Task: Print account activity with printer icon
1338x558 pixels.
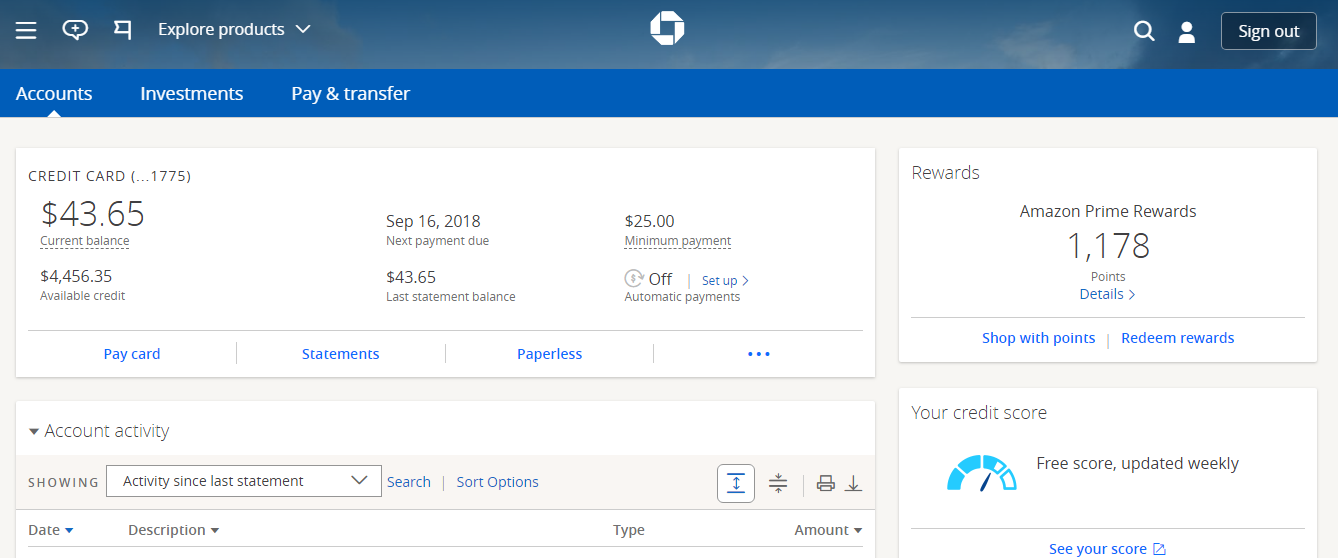Action: (825, 483)
